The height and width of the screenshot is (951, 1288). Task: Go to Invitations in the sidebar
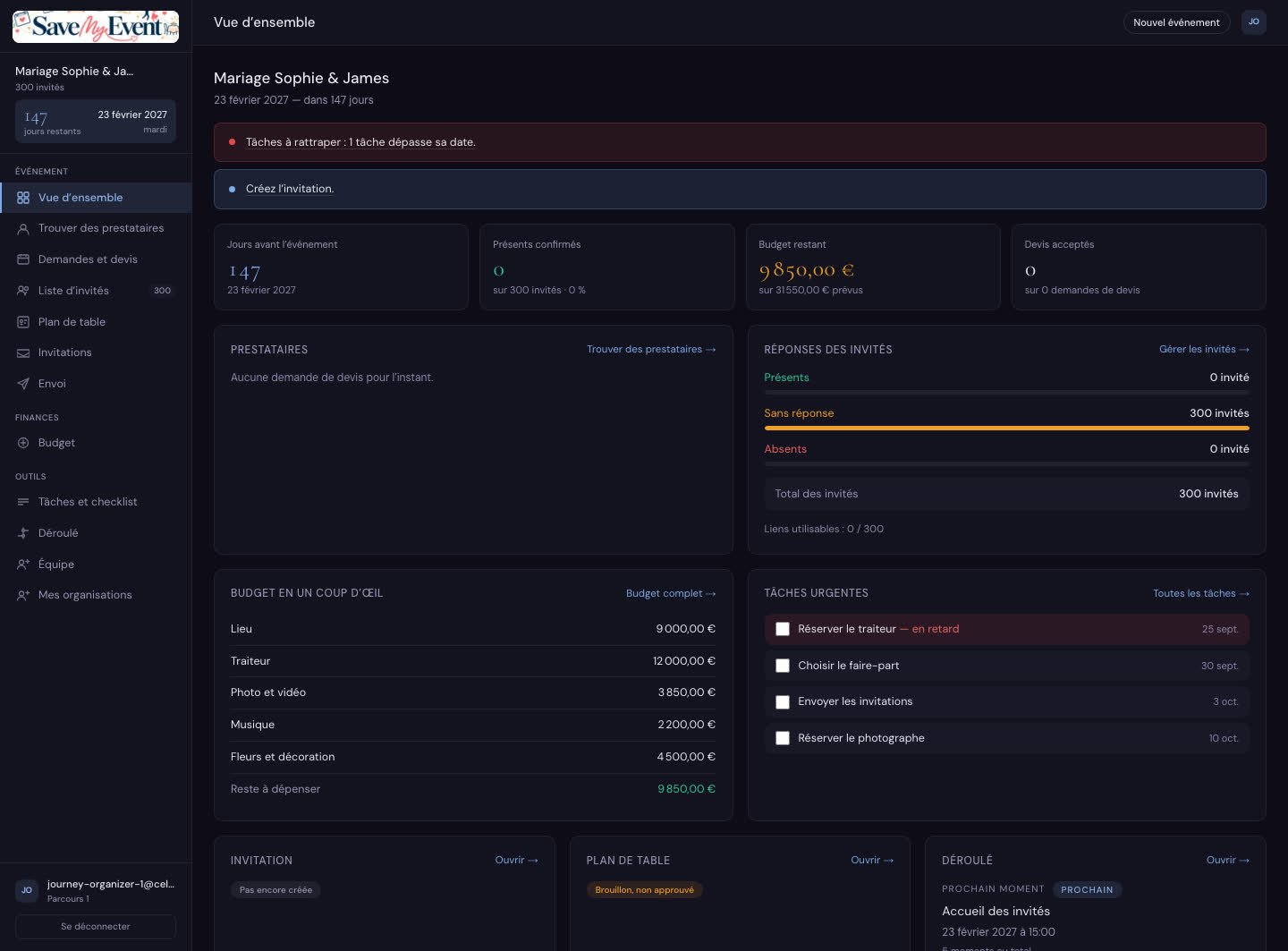tap(96, 352)
